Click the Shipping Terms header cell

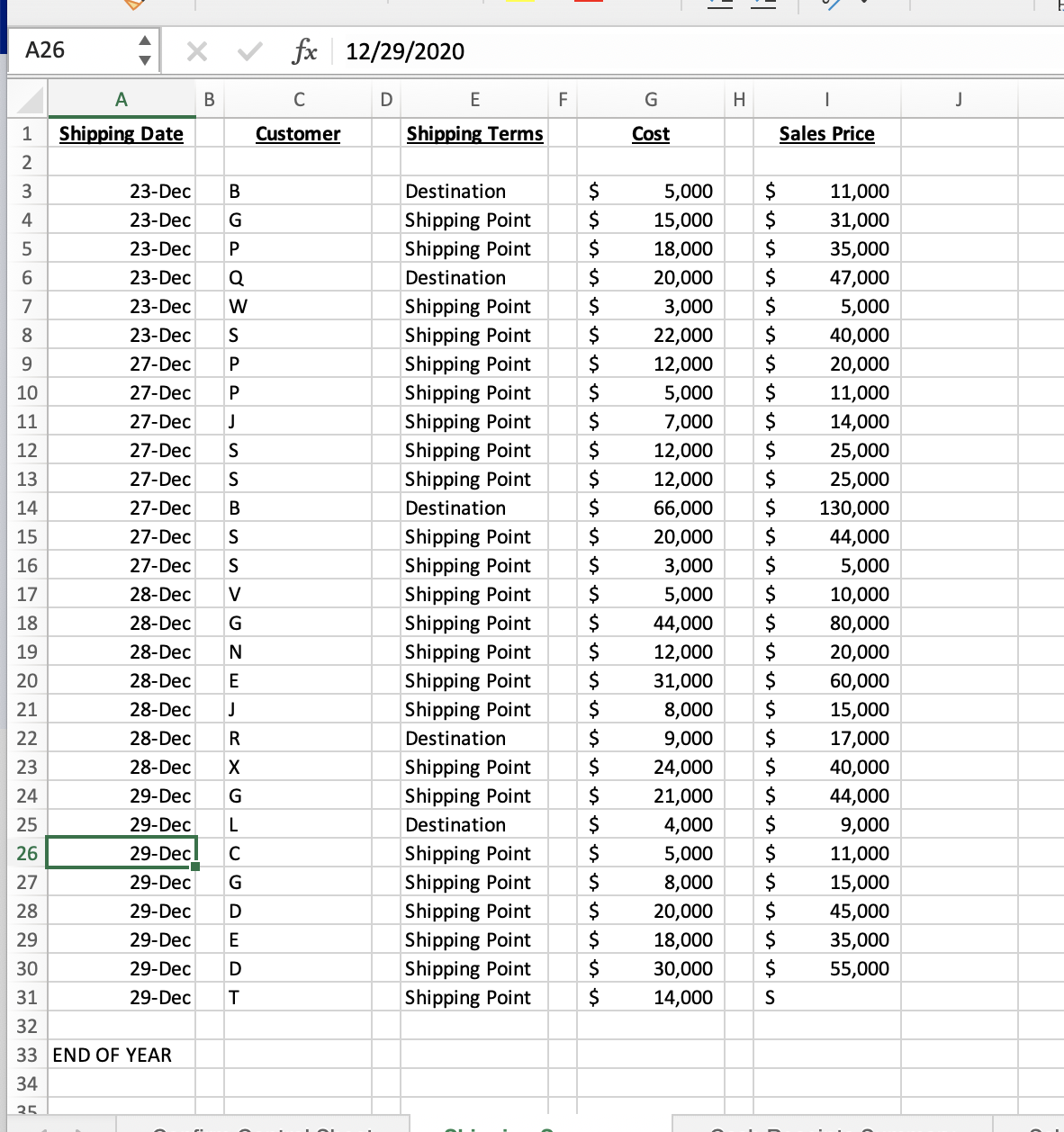[474, 133]
